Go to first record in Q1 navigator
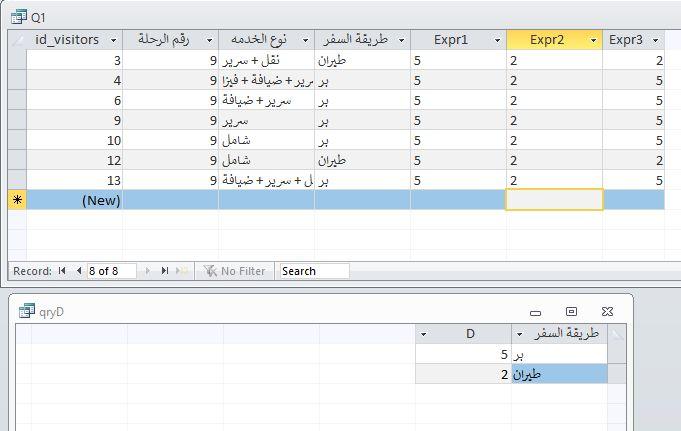This screenshot has width=681, height=431. tap(63, 271)
